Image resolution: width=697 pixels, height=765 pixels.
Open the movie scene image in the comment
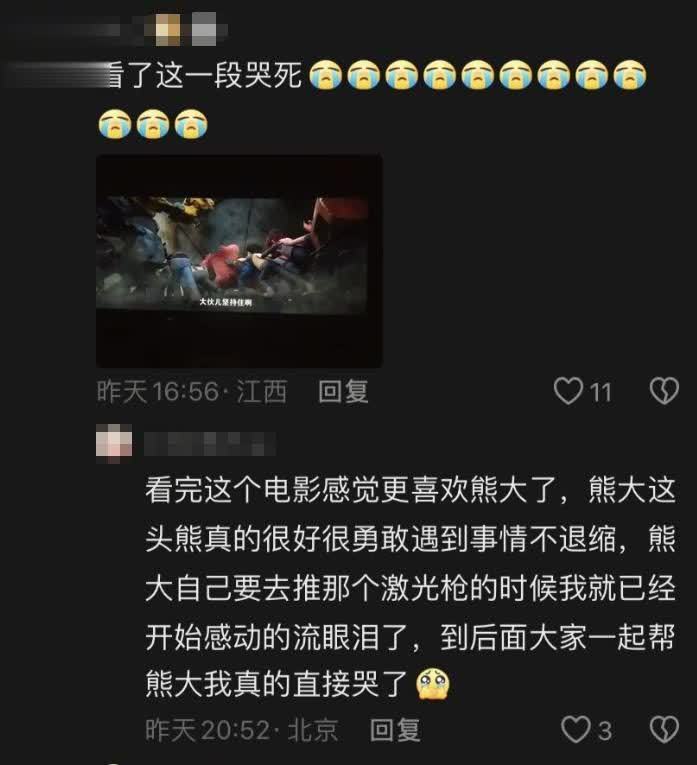239,261
